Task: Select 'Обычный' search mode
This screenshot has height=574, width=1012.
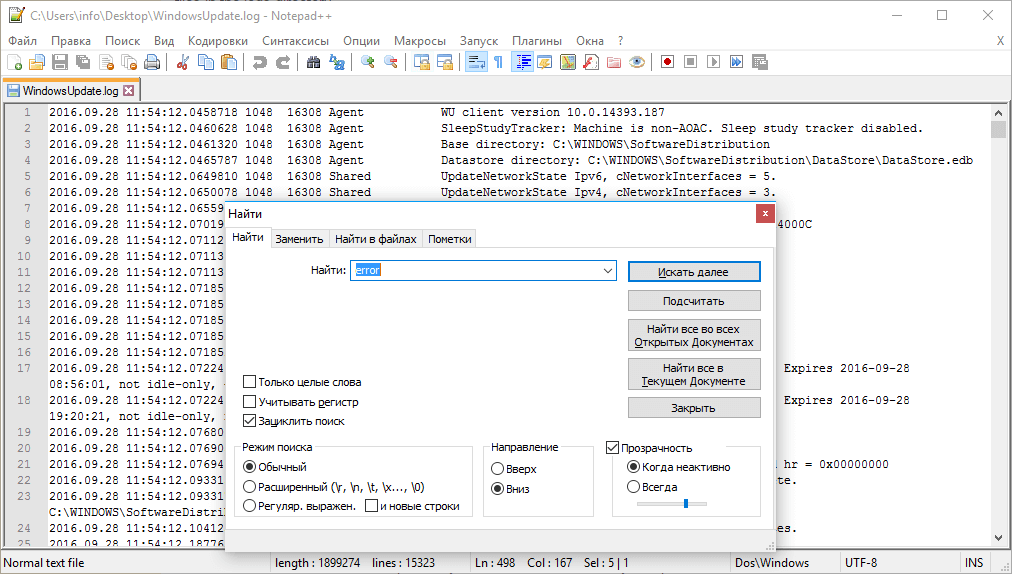Action: (x=249, y=467)
